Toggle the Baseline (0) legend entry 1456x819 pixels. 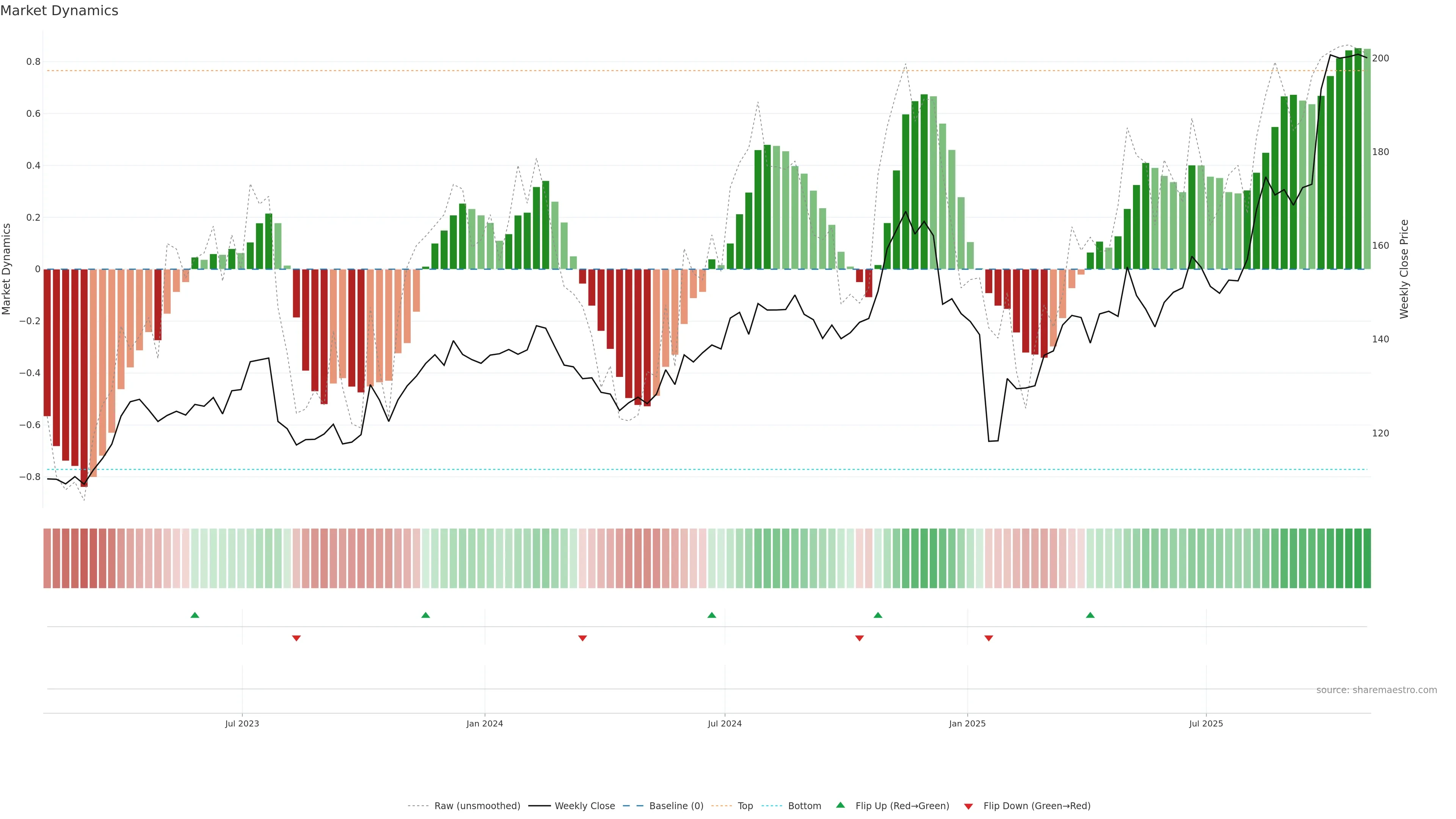[676, 806]
